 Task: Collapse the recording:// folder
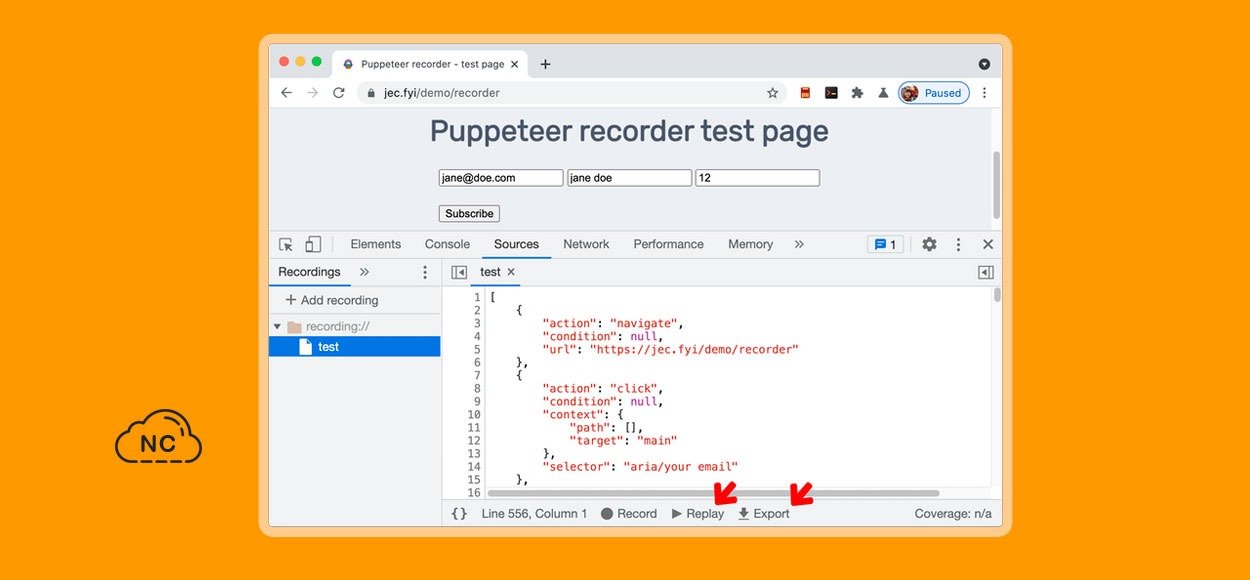click(277, 327)
